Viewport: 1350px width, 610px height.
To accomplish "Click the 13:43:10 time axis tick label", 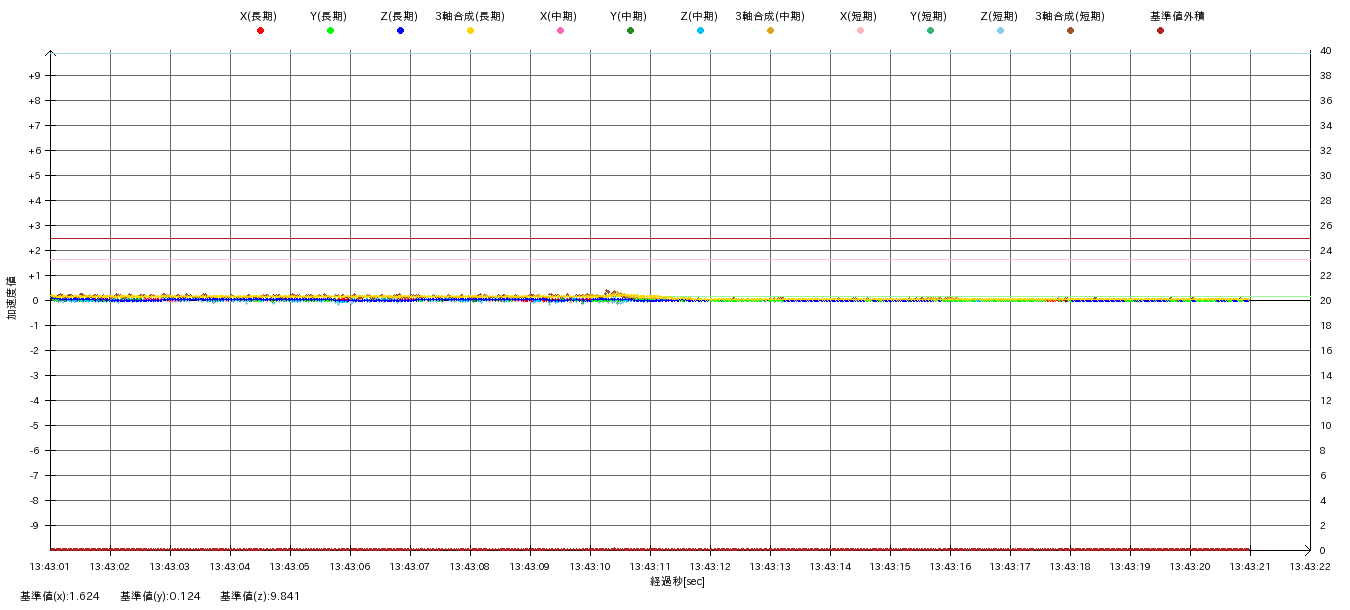I will pos(590,567).
